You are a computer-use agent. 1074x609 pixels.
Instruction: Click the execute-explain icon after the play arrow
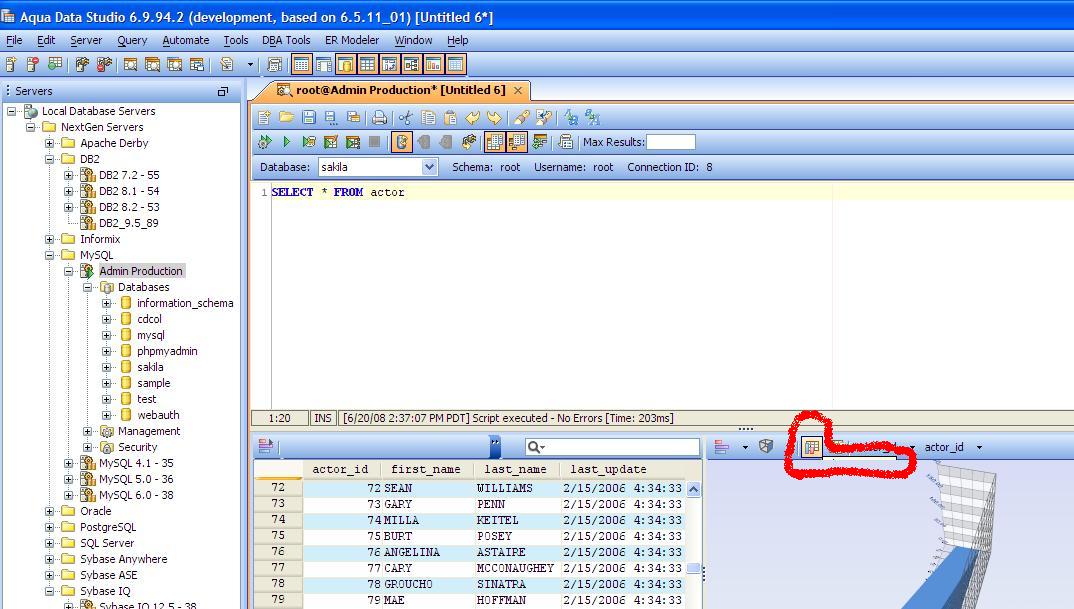coord(309,142)
